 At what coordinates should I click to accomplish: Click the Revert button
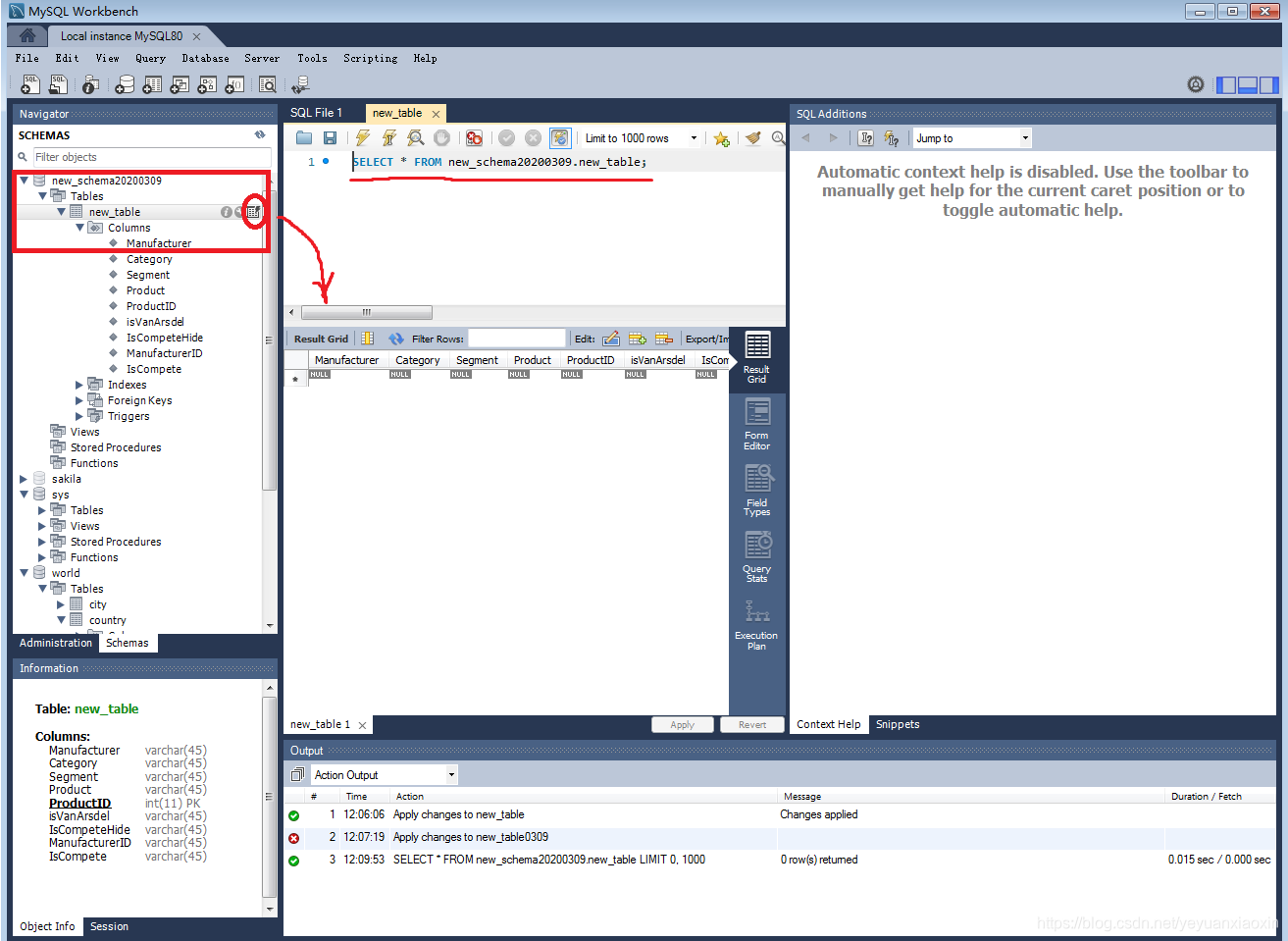(752, 725)
